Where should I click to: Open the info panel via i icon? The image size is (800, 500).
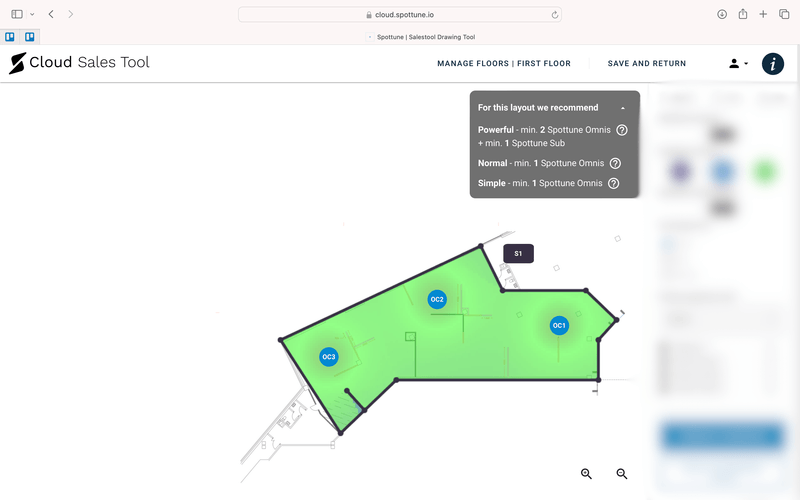click(x=772, y=64)
